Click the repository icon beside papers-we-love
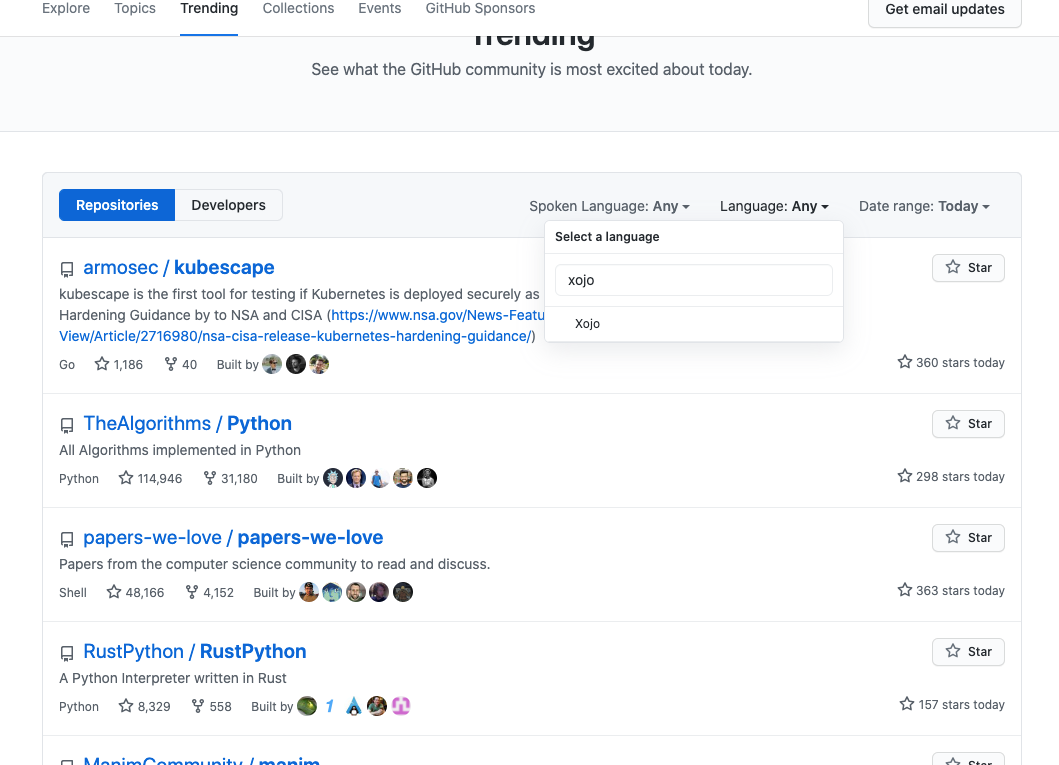Image resolution: width=1059 pixels, height=765 pixels. pos(67,540)
